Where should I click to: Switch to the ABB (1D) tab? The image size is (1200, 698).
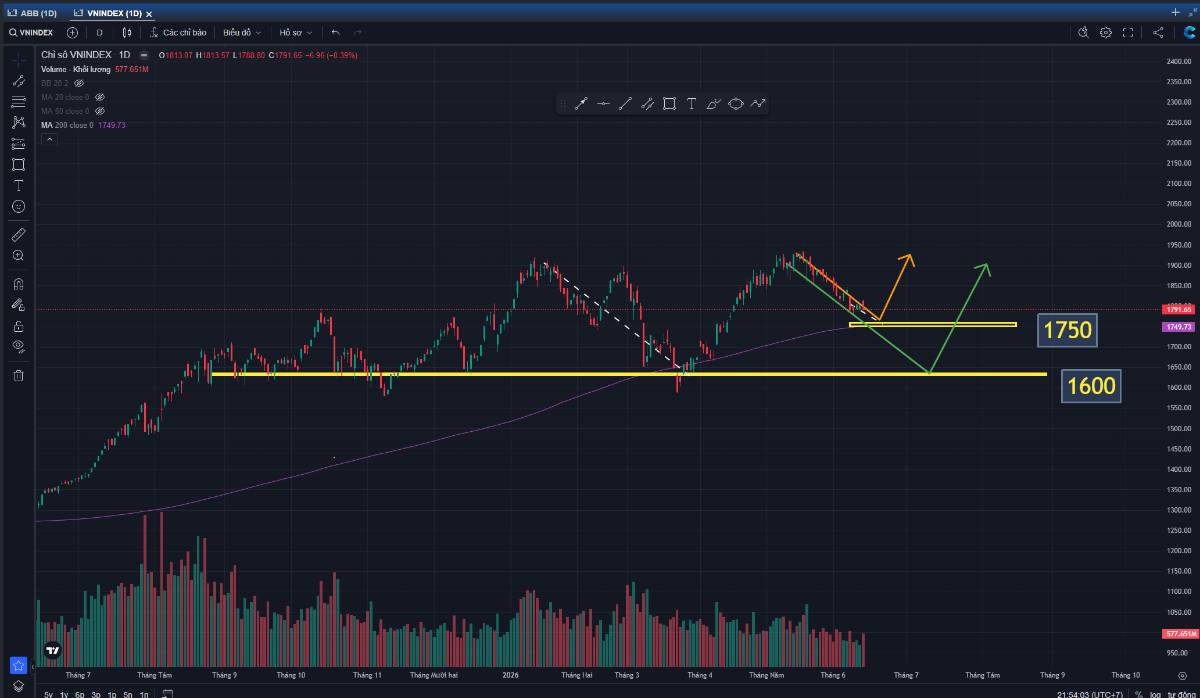[x=32, y=13]
